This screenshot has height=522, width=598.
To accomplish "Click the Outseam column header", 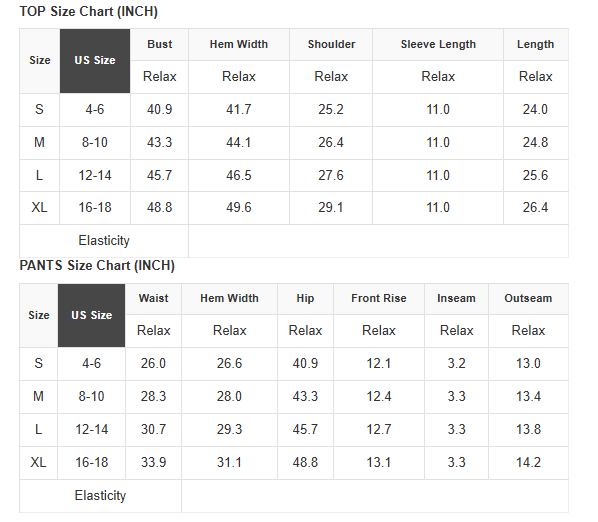I will 528,298.
